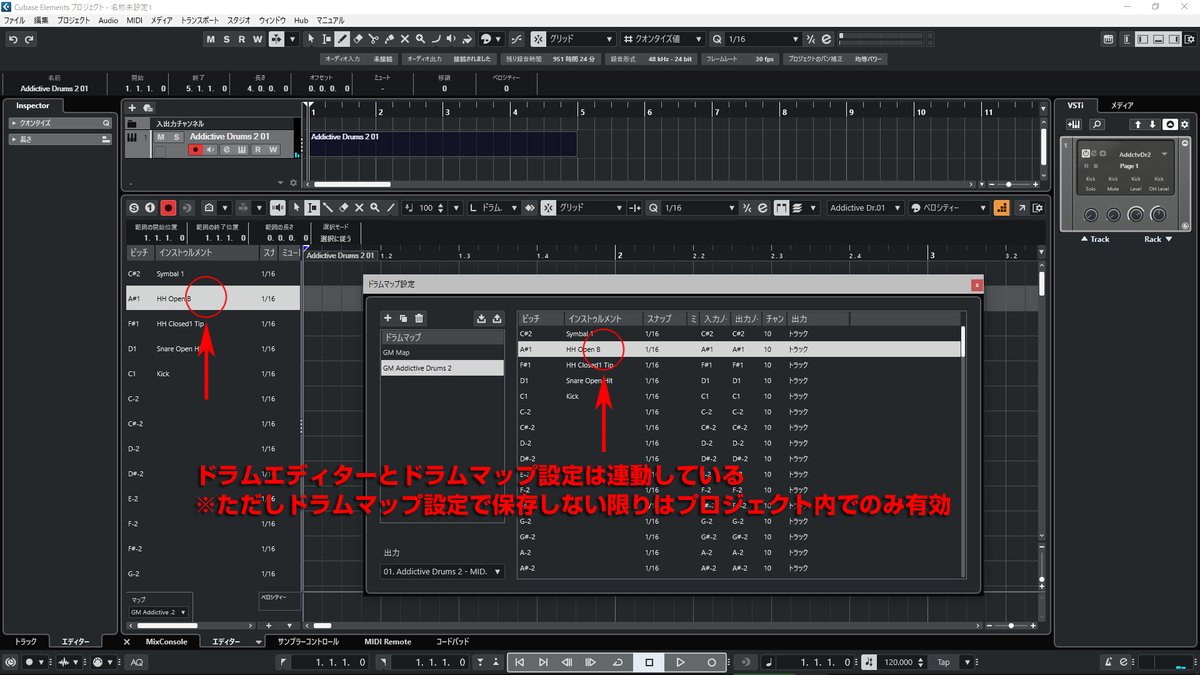Click the drum map list vertical scrollbar
Viewport: 1200px width, 675px height.
click(963, 341)
